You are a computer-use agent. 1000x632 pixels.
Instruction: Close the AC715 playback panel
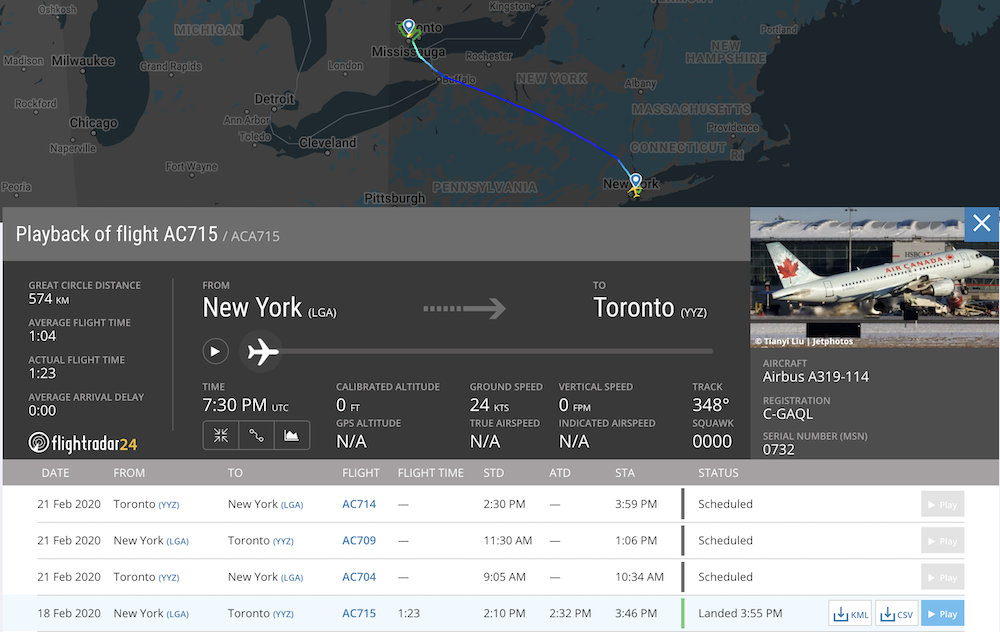tap(981, 223)
